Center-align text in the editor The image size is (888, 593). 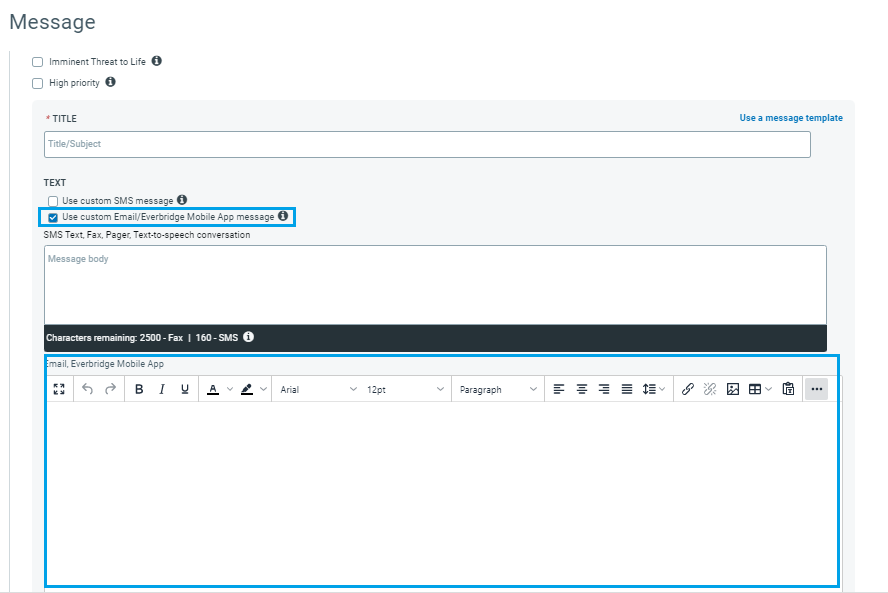[x=581, y=389]
